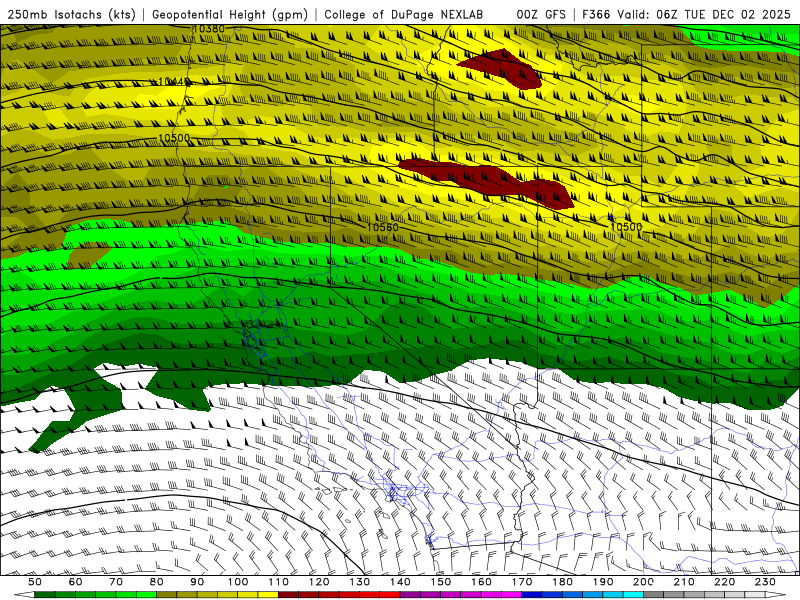Click the 110 value on the color scale
This screenshot has width=800, height=600.
click(279, 582)
